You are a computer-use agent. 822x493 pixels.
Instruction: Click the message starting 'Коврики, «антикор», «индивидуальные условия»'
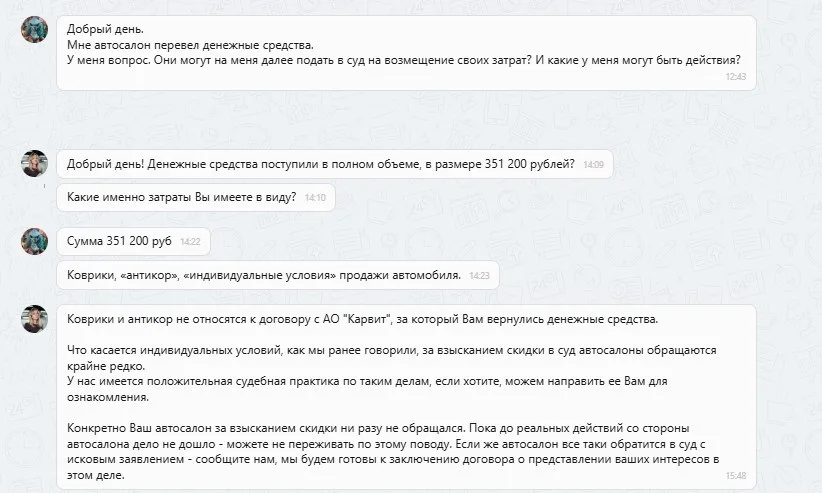264,275
